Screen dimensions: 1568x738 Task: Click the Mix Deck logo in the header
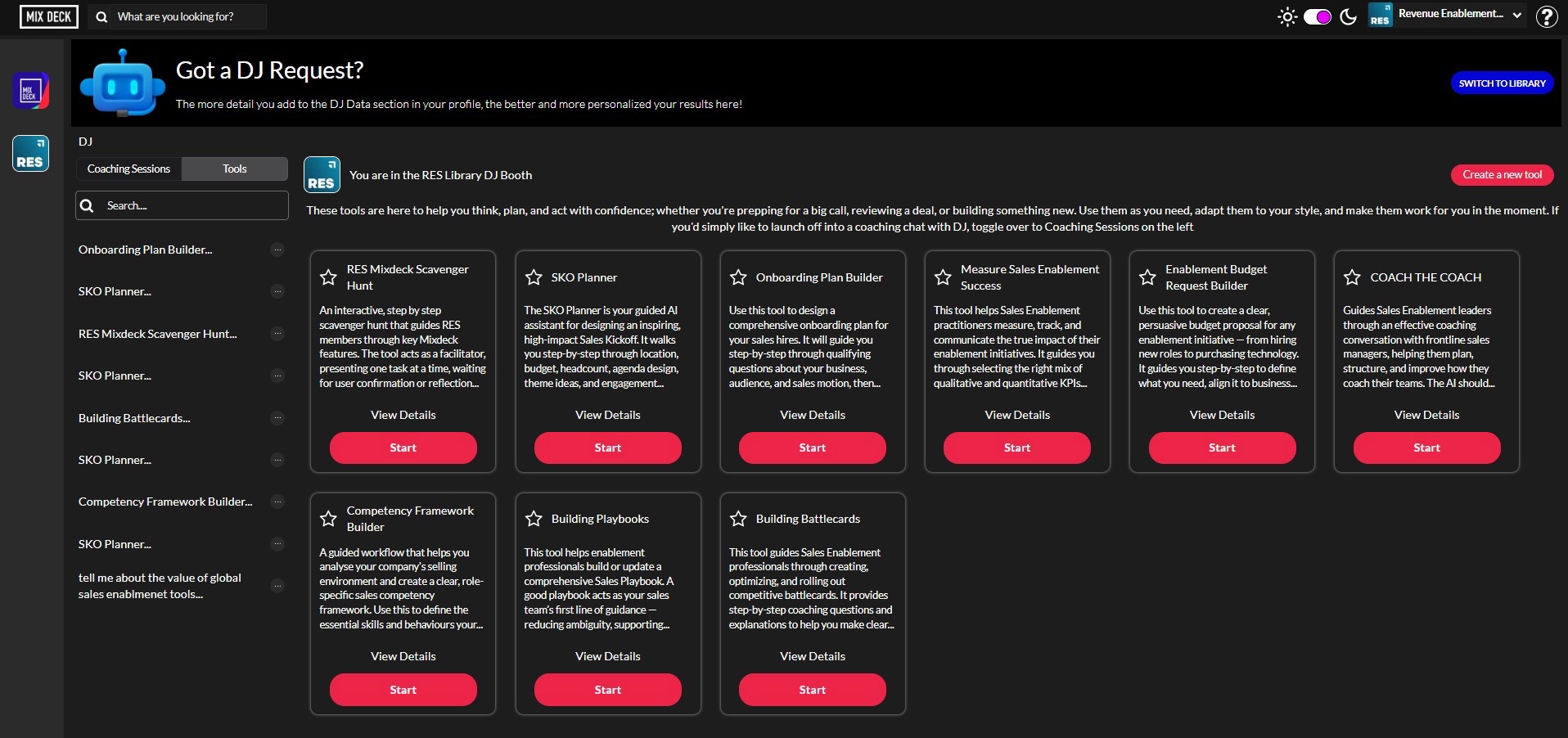pos(49,16)
